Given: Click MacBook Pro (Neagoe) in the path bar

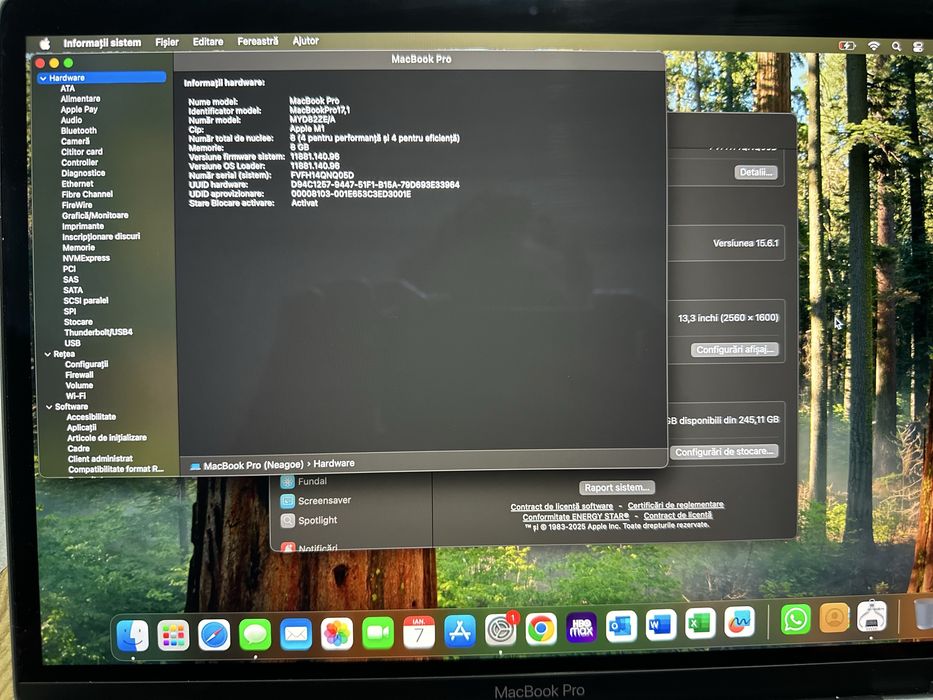Looking at the screenshot, I should [x=253, y=465].
